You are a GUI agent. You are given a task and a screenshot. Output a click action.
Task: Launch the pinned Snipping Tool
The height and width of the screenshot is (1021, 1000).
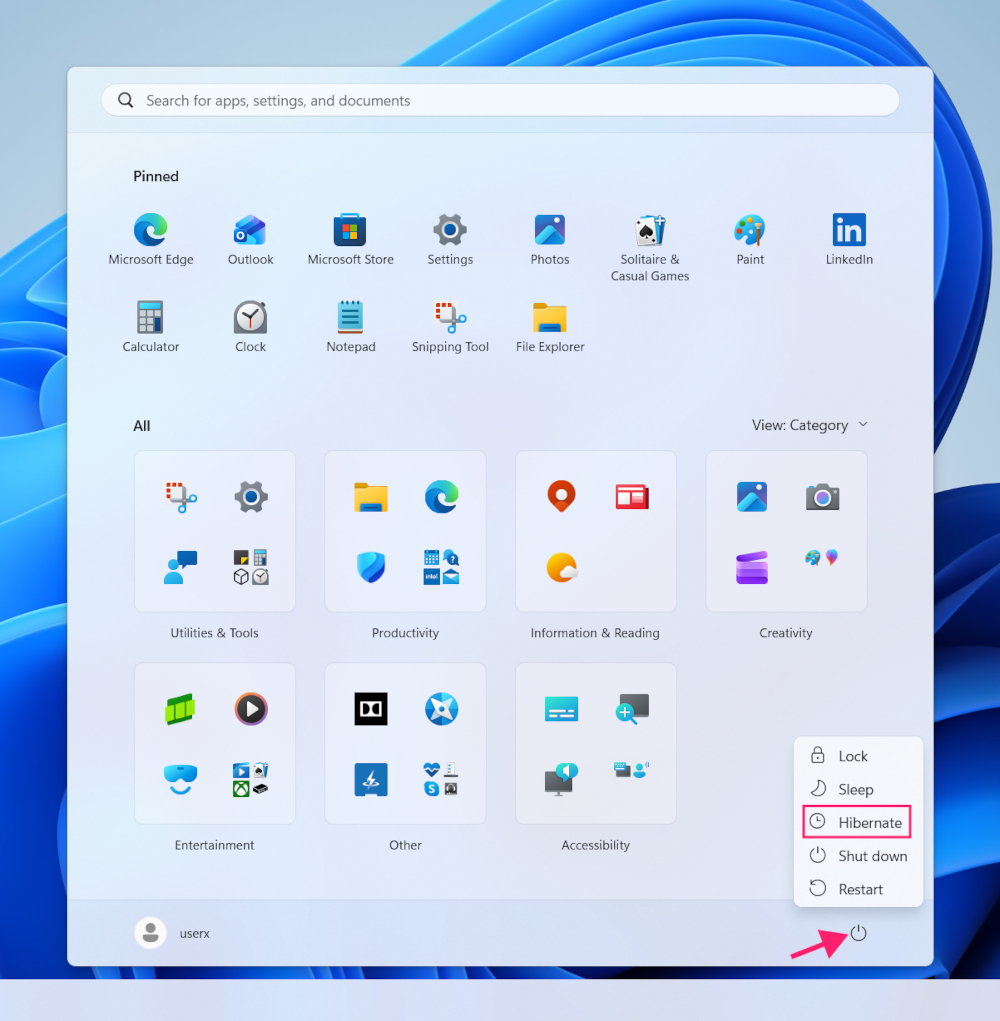pos(450,326)
